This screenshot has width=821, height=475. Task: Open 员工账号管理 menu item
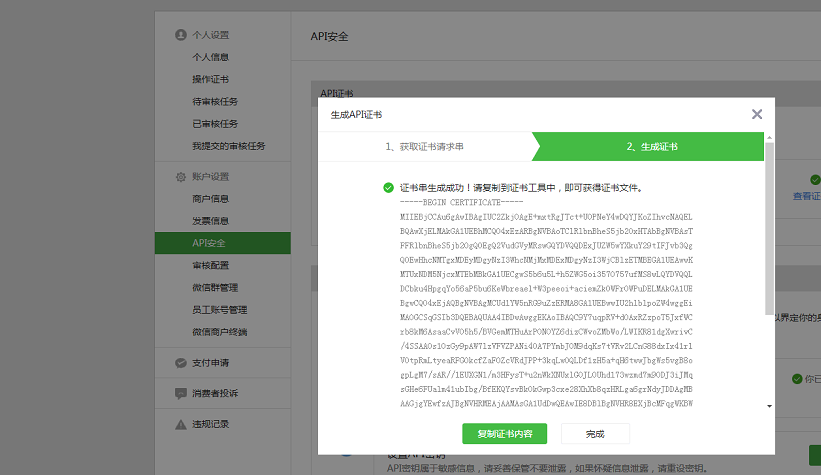(220, 310)
